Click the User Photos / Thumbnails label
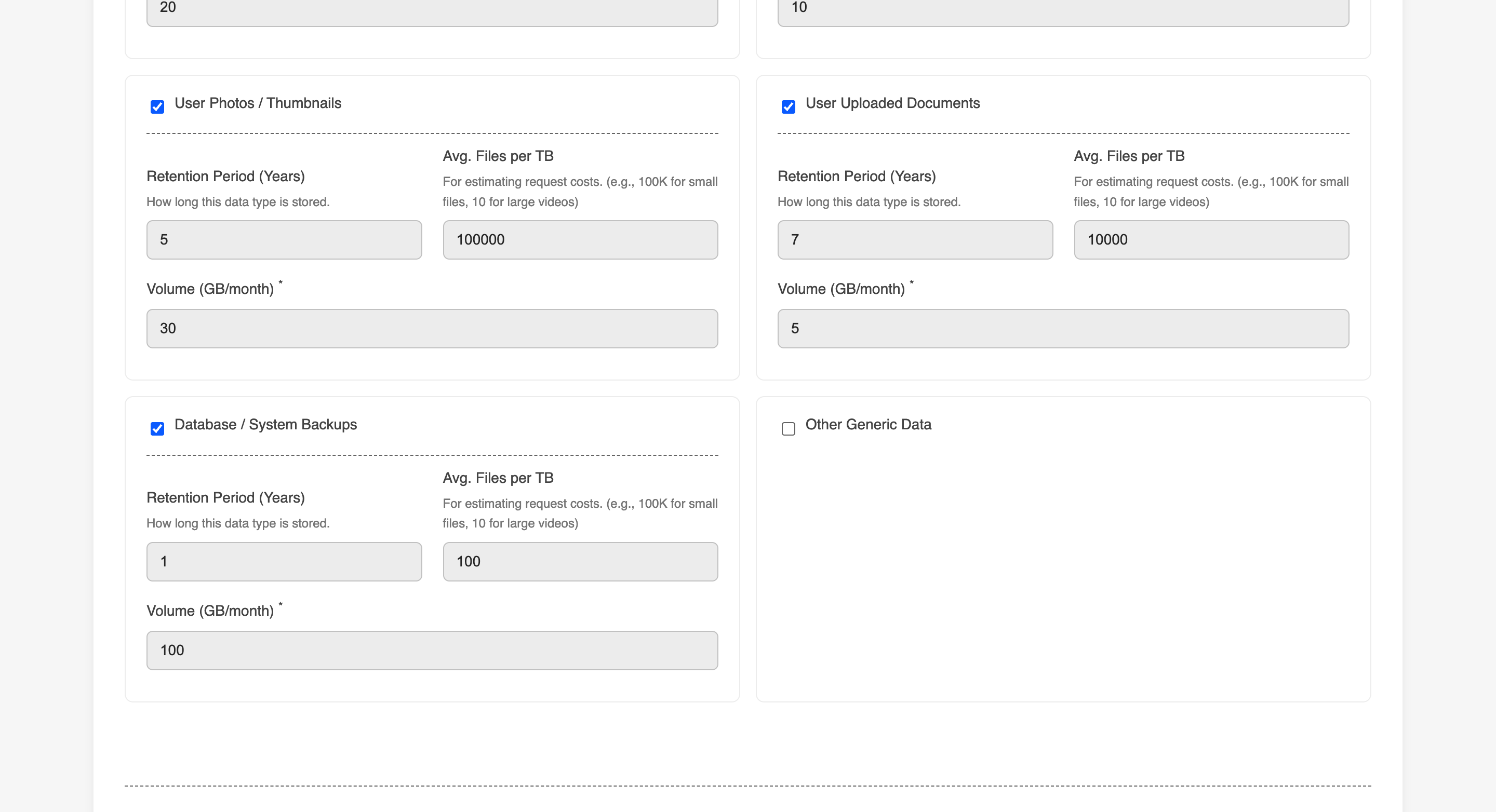Image resolution: width=1496 pixels, height=812 pixels. click(x=258, y=103)
